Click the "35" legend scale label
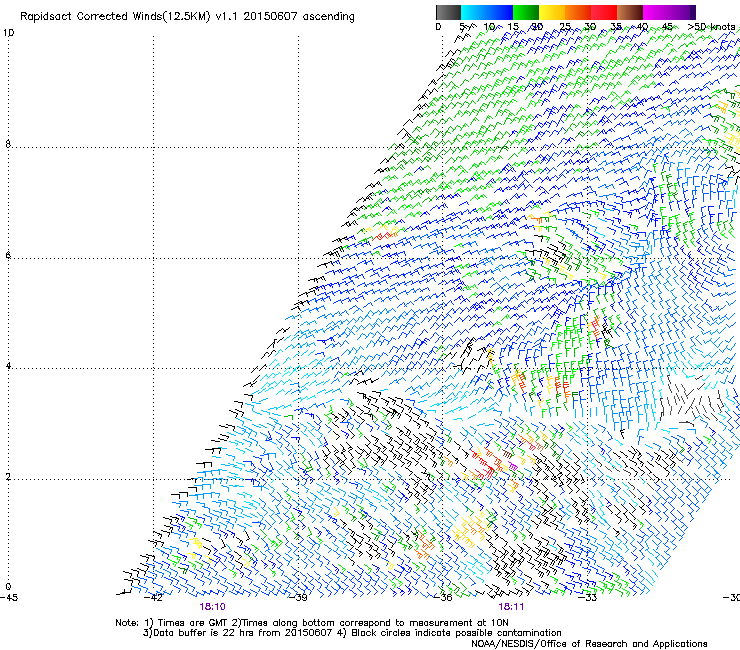This screenshot has height=650, width=740. pyautogui.click(x=616, y=27)
